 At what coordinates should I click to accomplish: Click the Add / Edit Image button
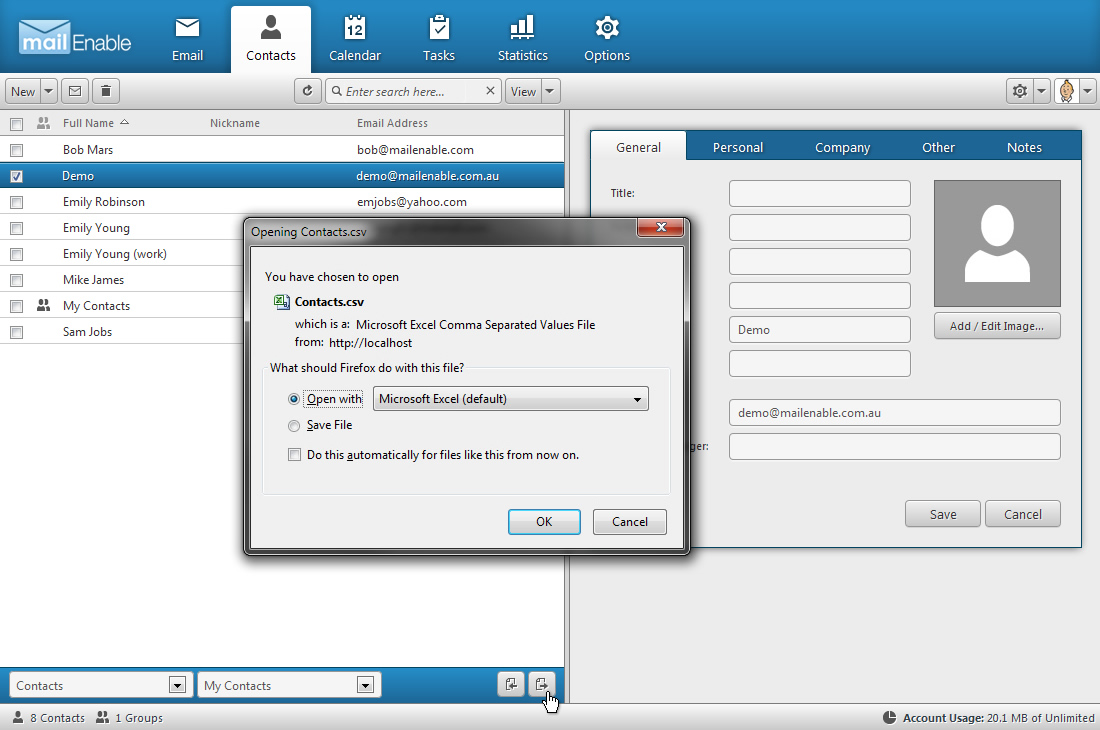point(997,326)
